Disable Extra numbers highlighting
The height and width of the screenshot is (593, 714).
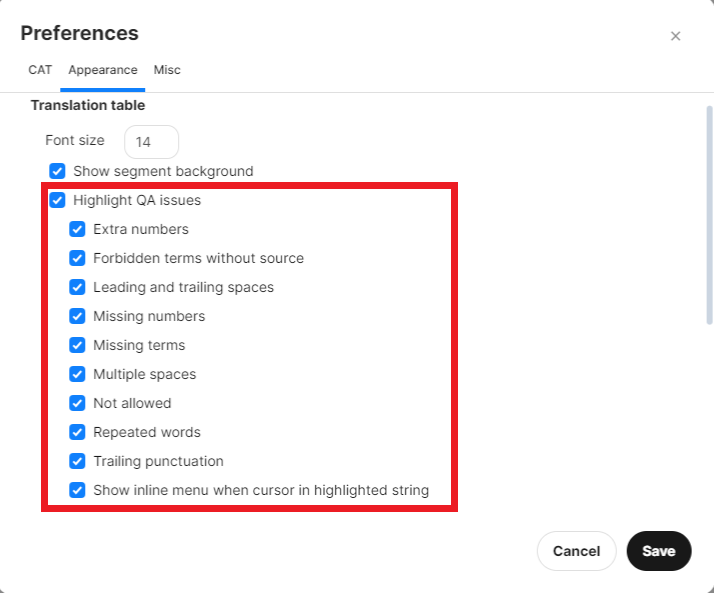click(78, 229)
